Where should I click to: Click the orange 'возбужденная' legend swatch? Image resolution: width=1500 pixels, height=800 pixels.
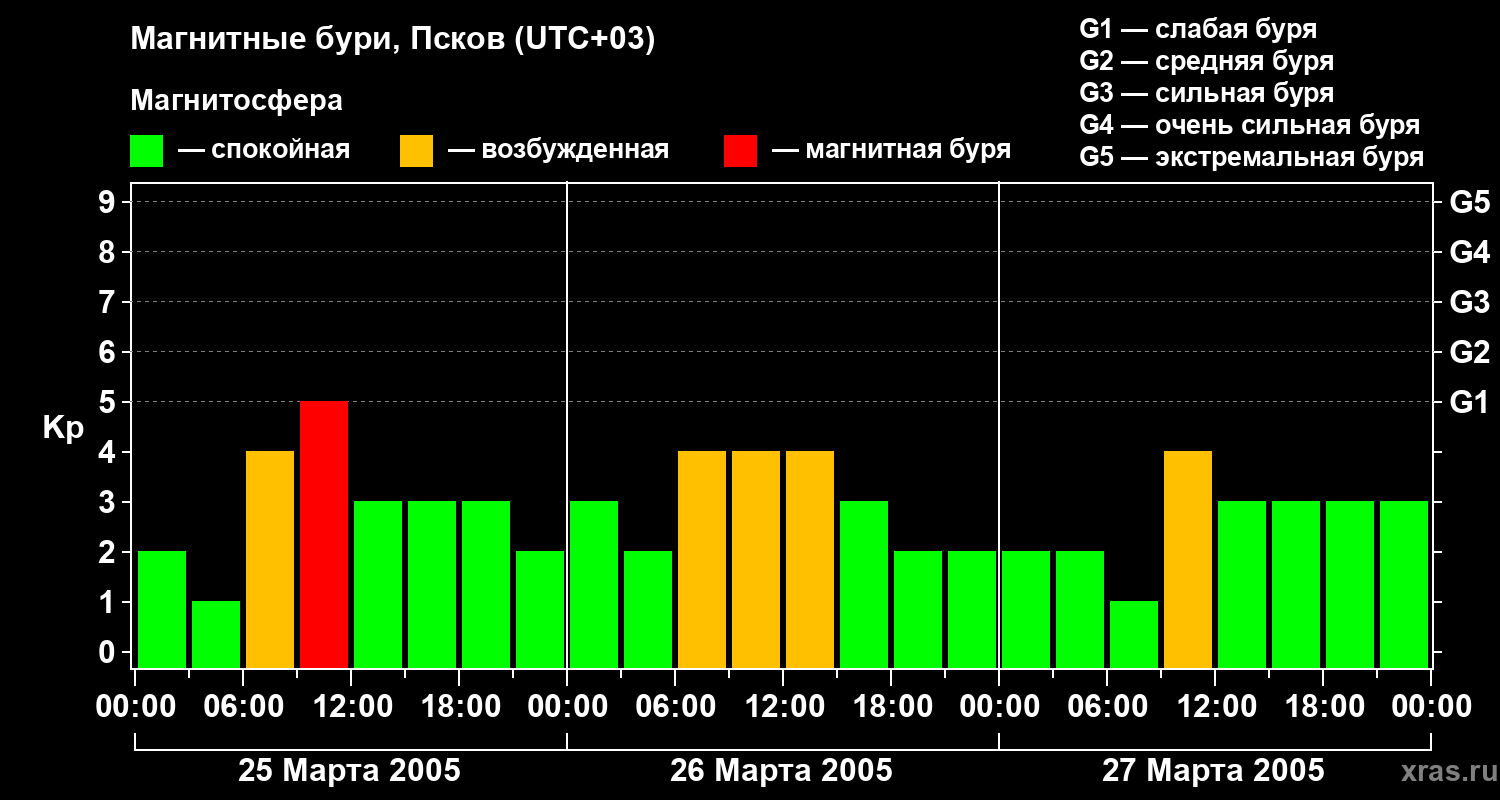pos(416,151)
